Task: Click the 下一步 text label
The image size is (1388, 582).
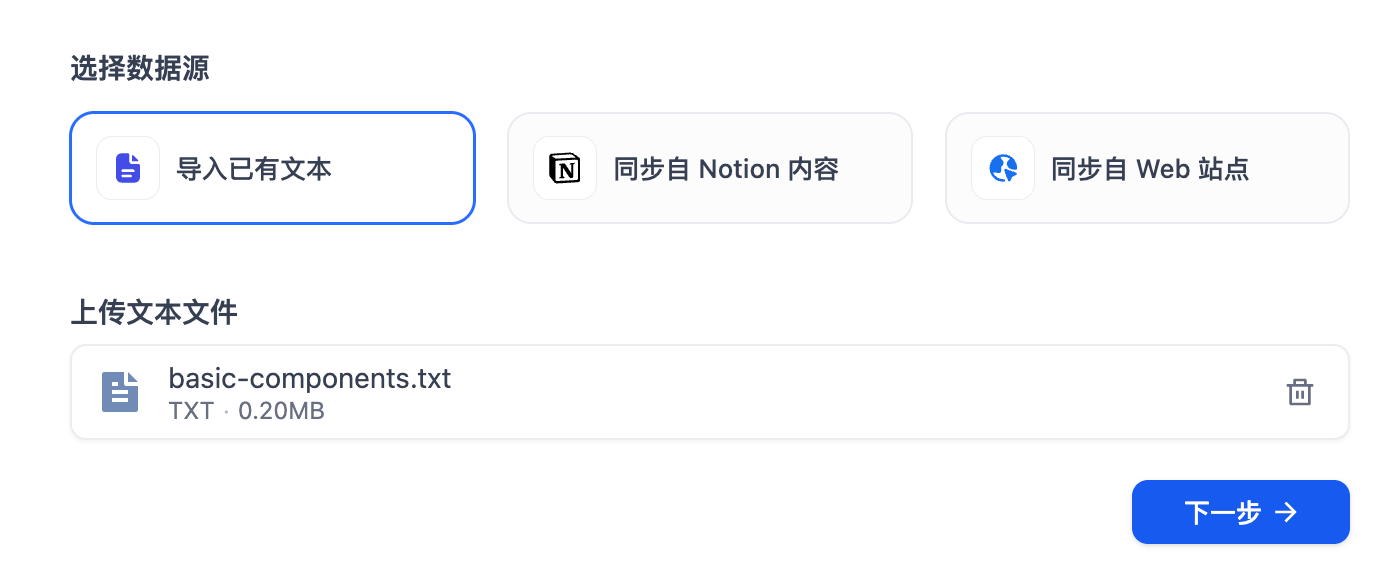Action: pyautogui.click(x=1222, y=513)
